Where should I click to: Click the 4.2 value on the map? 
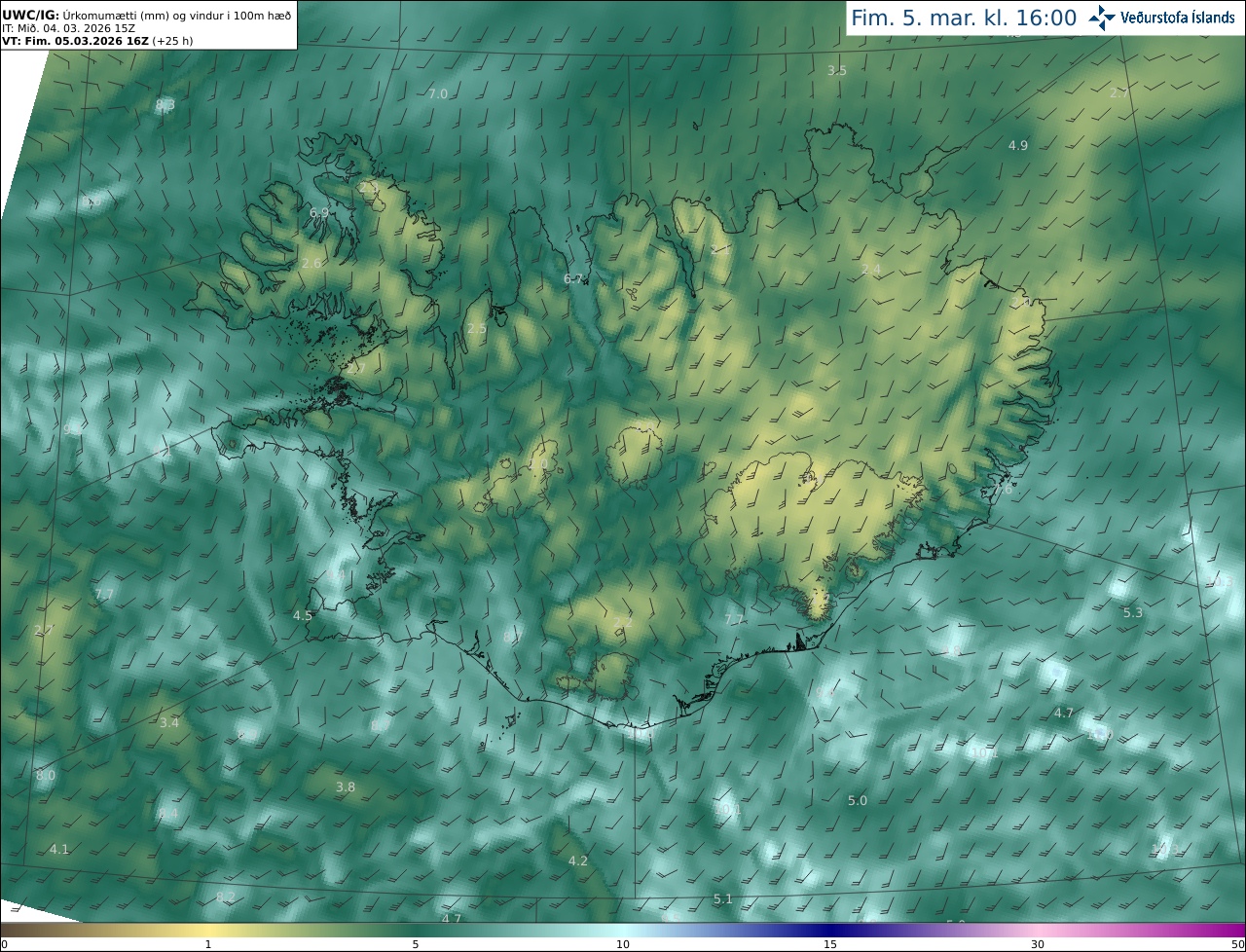578,860
